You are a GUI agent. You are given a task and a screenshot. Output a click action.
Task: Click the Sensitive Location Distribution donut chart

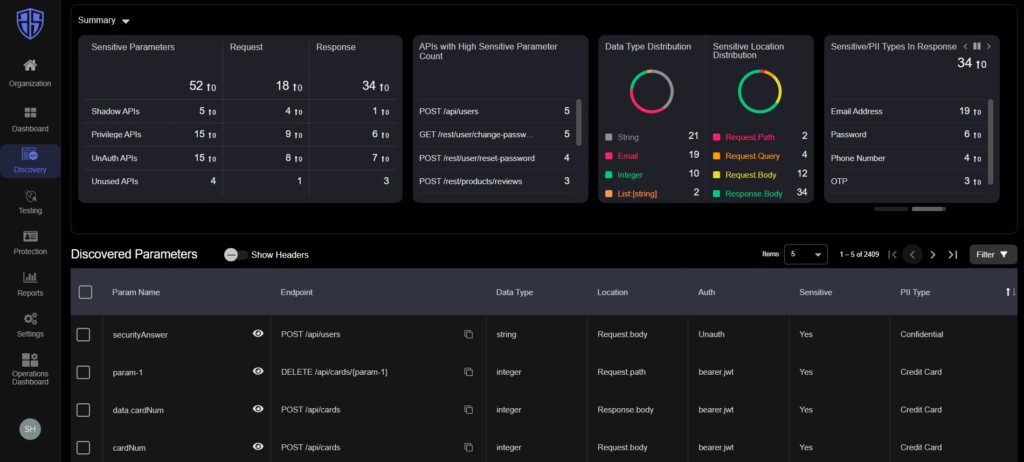[760, 91]
